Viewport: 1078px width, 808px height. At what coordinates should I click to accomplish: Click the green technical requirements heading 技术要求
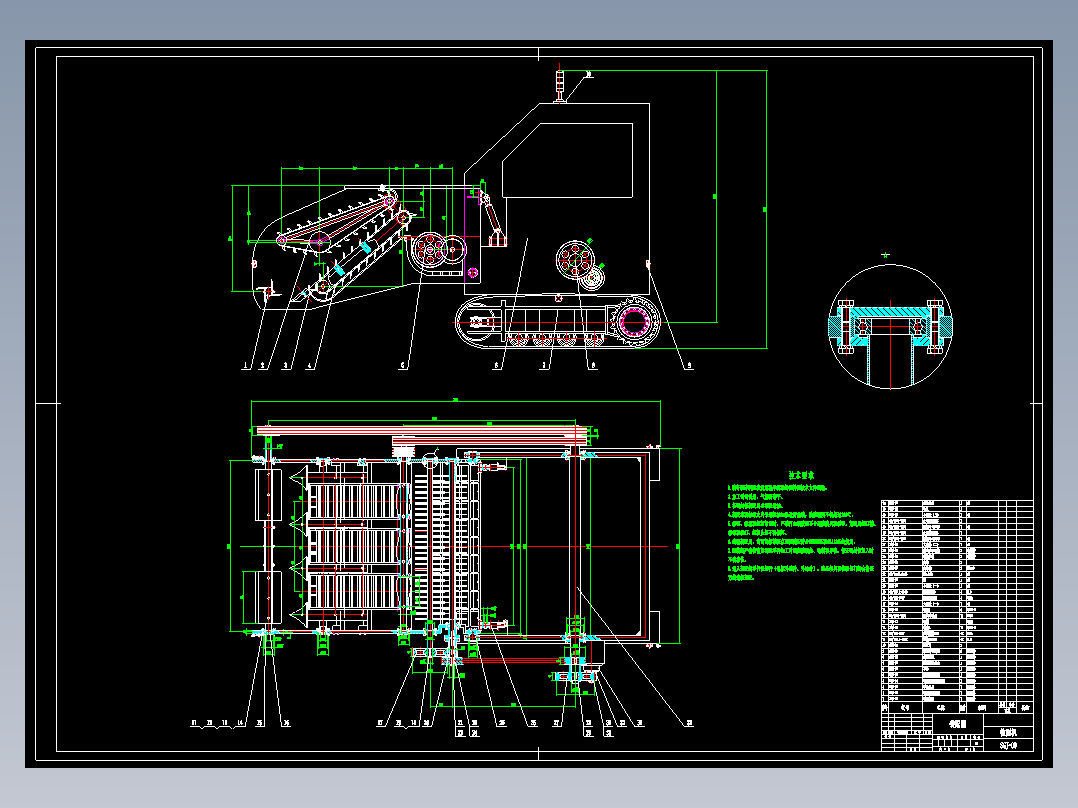(x=801, y=475)
